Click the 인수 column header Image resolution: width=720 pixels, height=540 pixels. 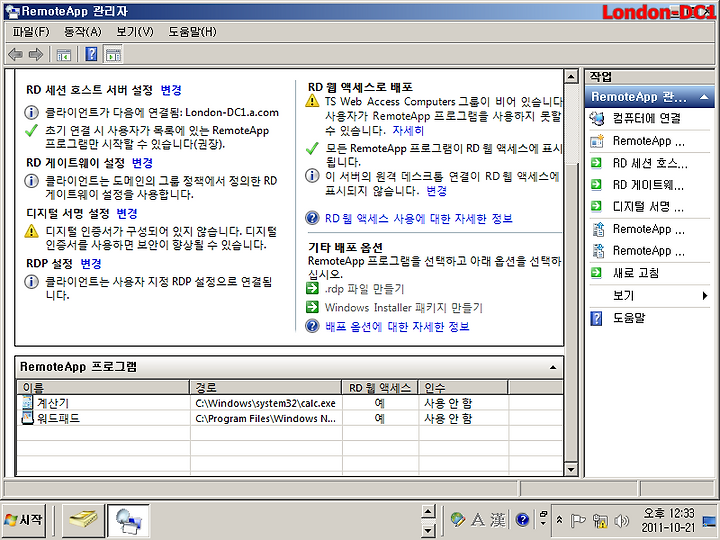click(463, 387)
